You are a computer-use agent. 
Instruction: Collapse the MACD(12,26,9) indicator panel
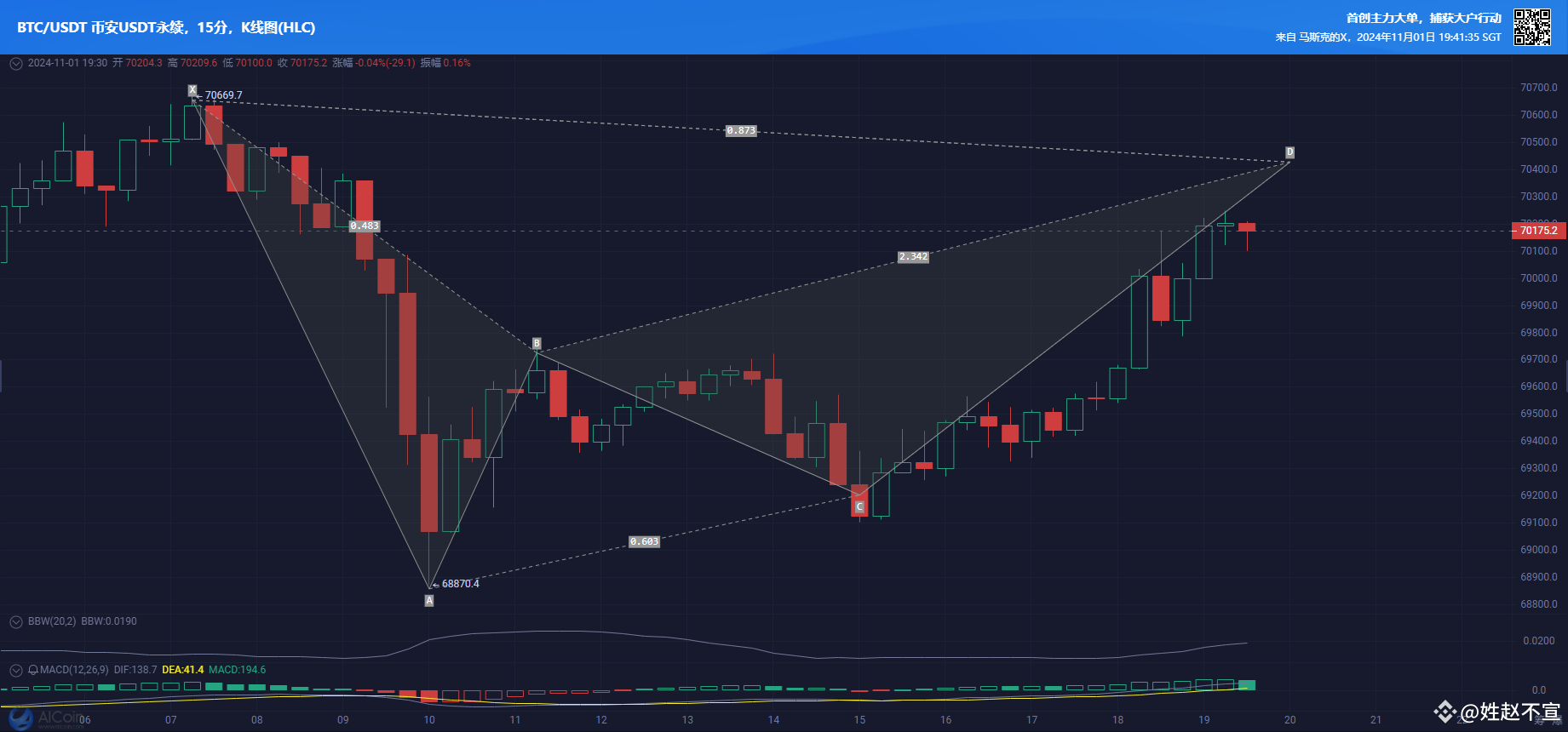point(15,670)
